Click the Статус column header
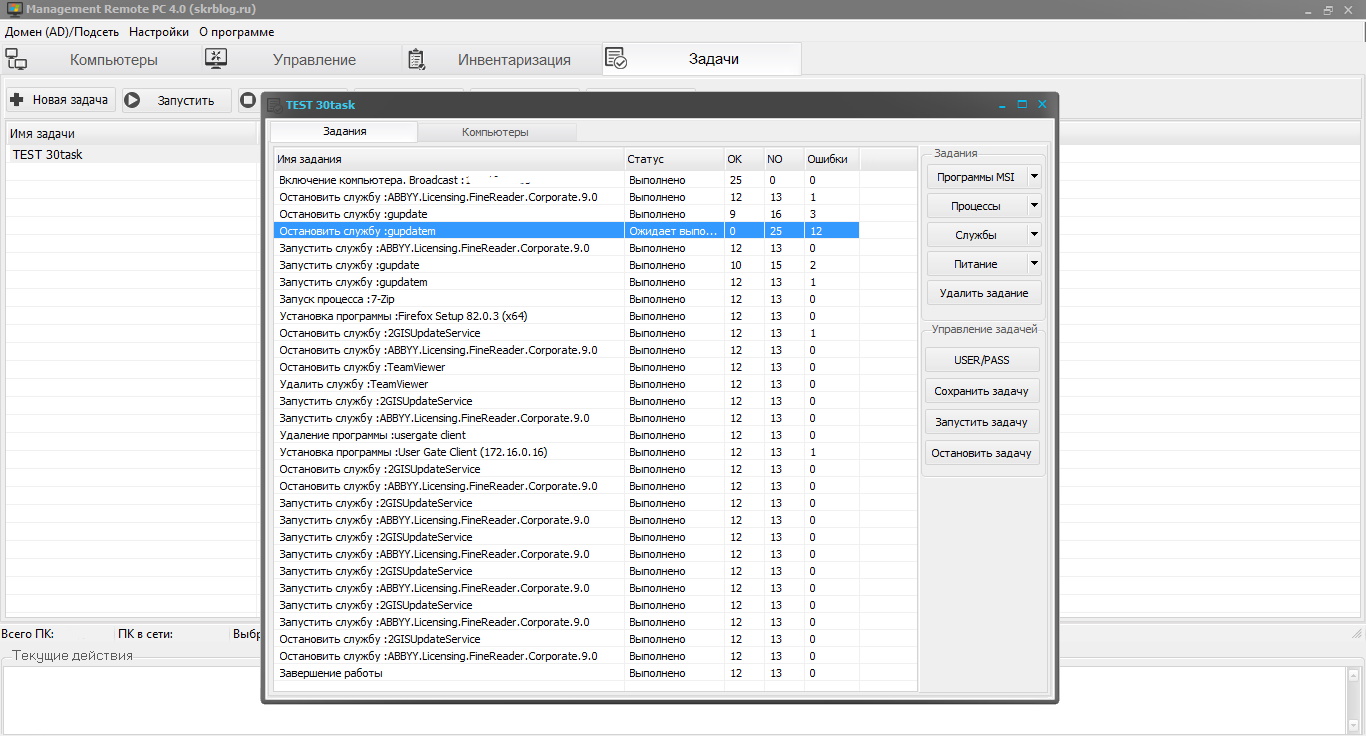This screenshot has height=736, width=1366. coord(674,159)
